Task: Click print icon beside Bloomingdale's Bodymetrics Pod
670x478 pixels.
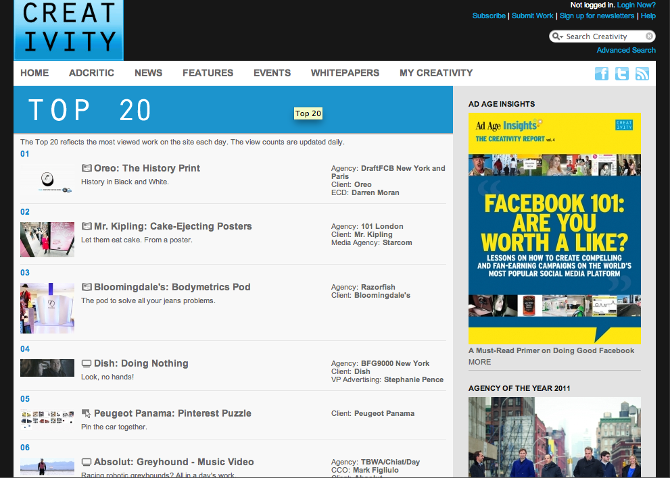Action: tap(86, 287)
